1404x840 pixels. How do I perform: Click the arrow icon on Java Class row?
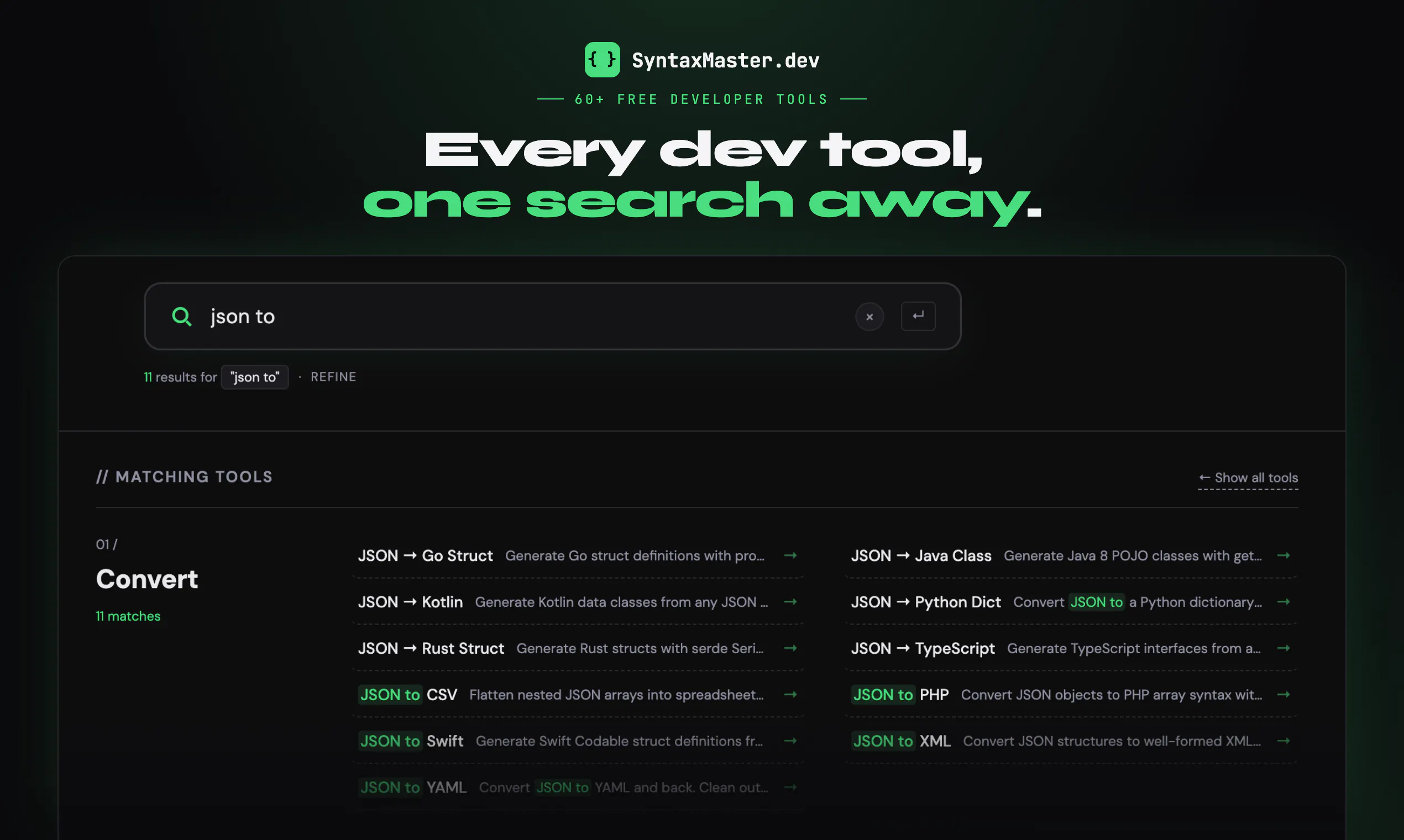(x=1283, y=555)
